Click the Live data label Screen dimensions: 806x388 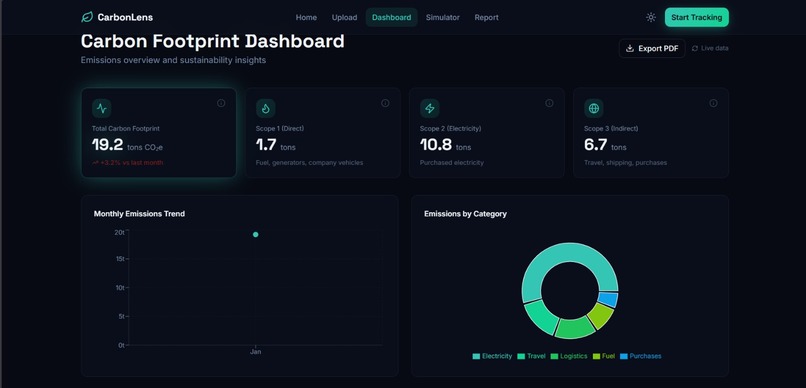[x=715, y=48]
